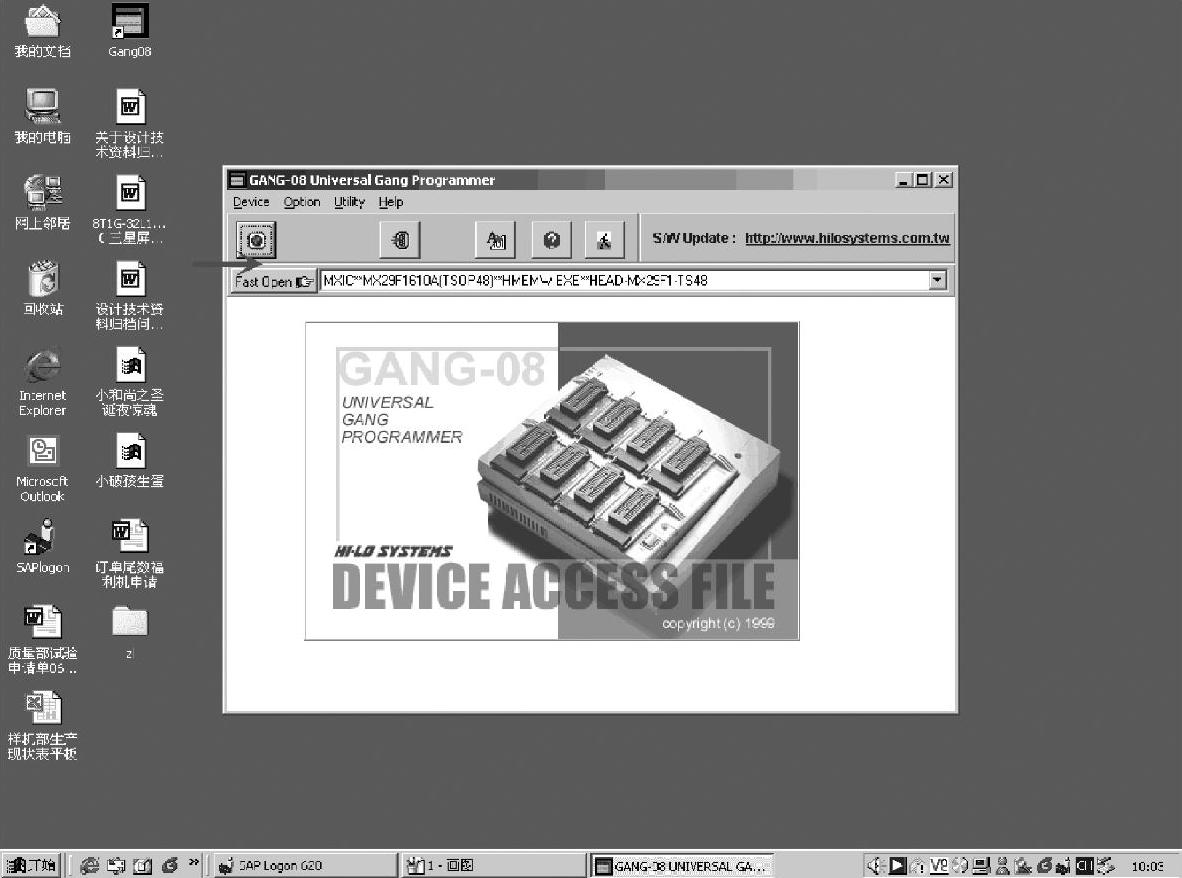Click the language switch toolbar icon
The image size is (1182, 878).
click(495, 240)
